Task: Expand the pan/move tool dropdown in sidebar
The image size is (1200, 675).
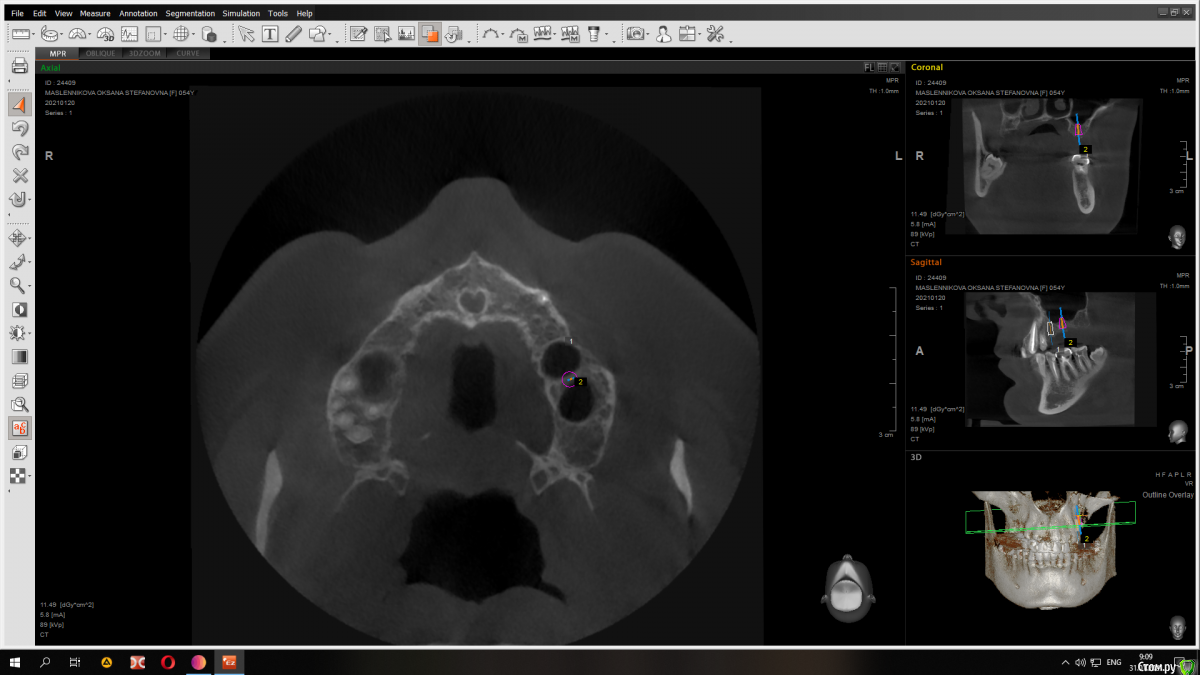Action: tap(30, 239)
